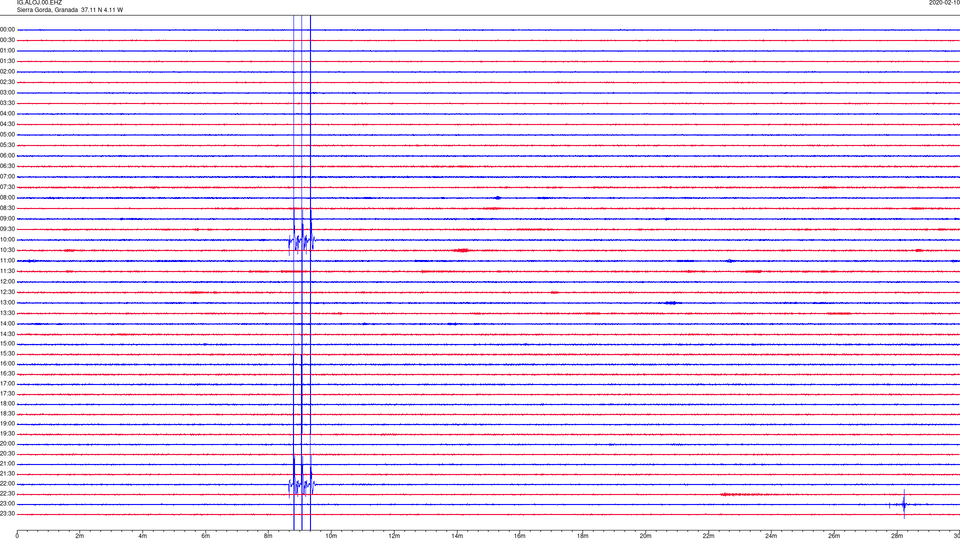
Task: Click the blue signal burst on the 22:00 trace
Action: click(x=301, y=486)
